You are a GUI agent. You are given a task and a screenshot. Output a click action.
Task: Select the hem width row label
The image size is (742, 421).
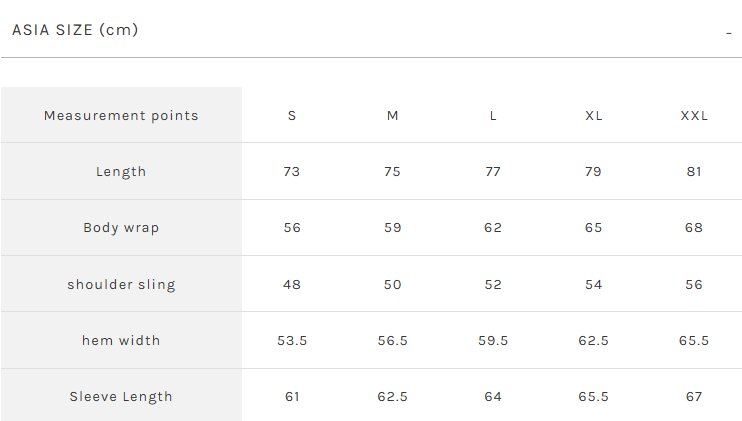tap(121, 341)
